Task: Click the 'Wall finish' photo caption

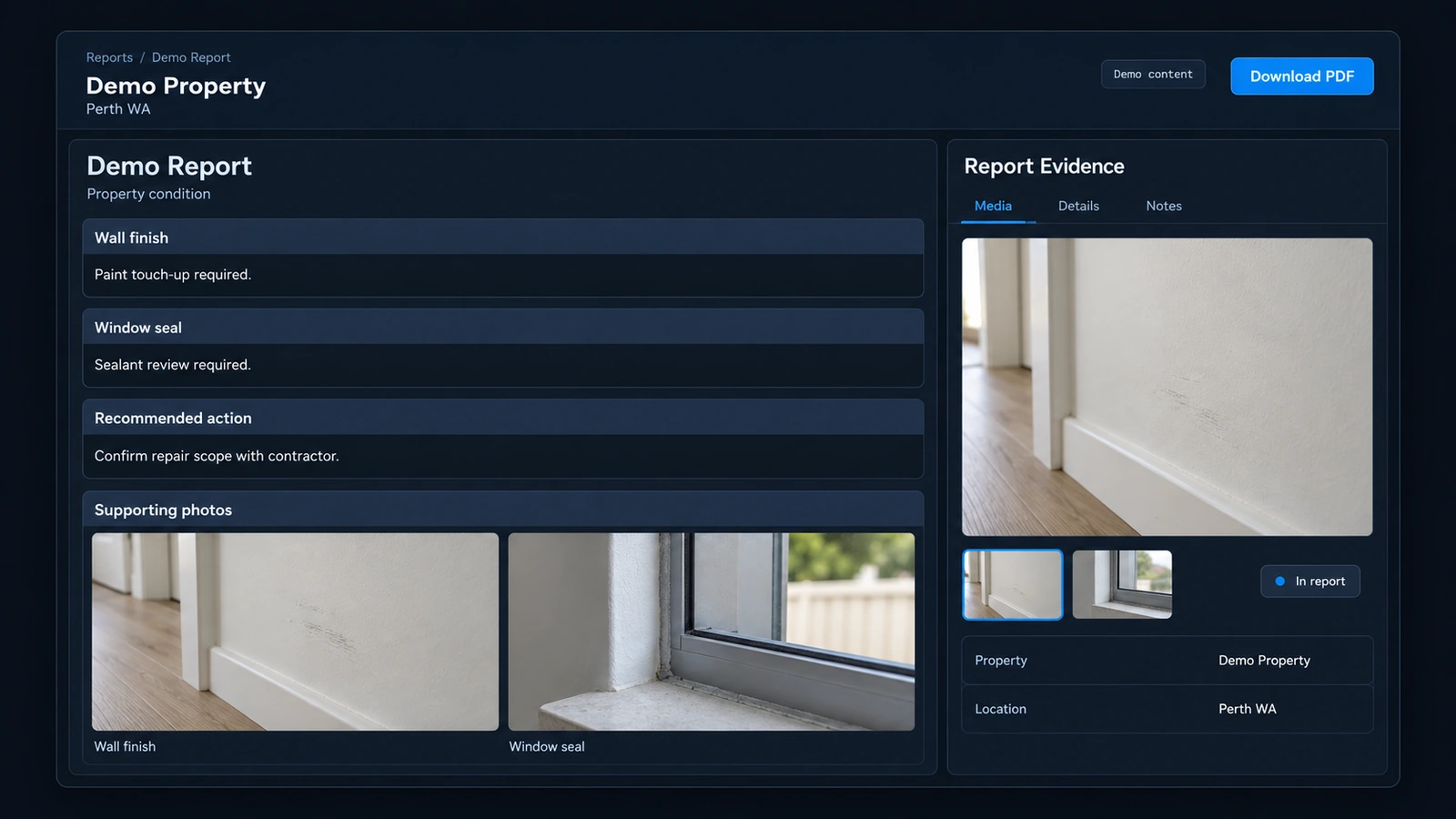Action: click(x=125, y=746)
